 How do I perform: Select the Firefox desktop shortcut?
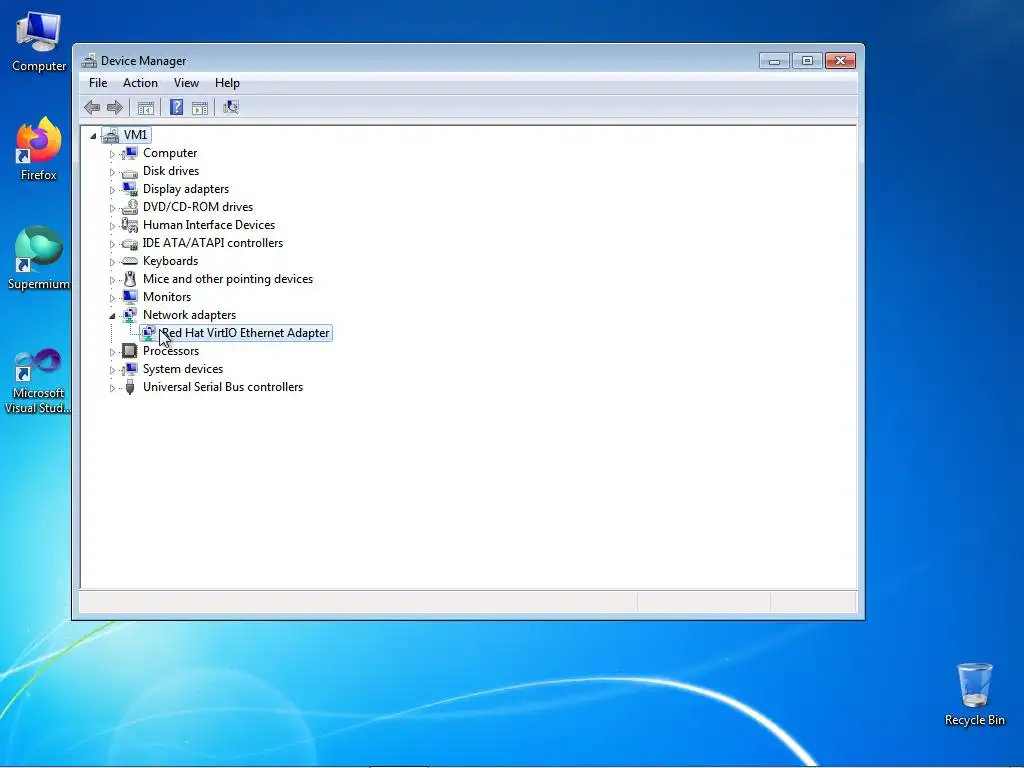39,149
